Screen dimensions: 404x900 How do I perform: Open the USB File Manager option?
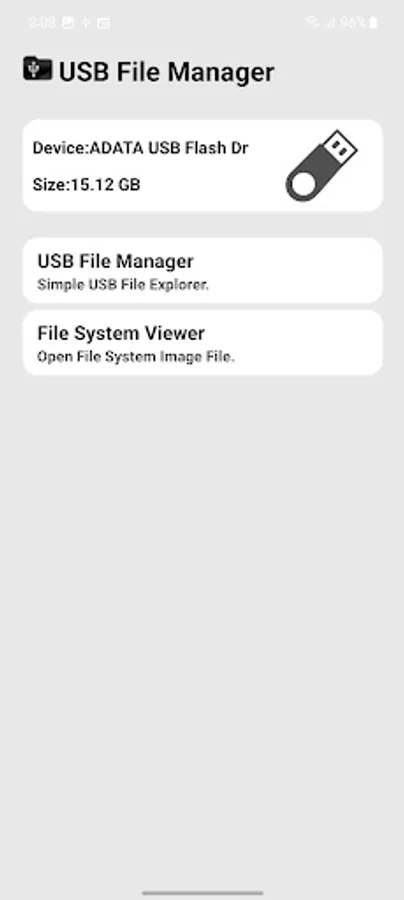tap(202, 270)
